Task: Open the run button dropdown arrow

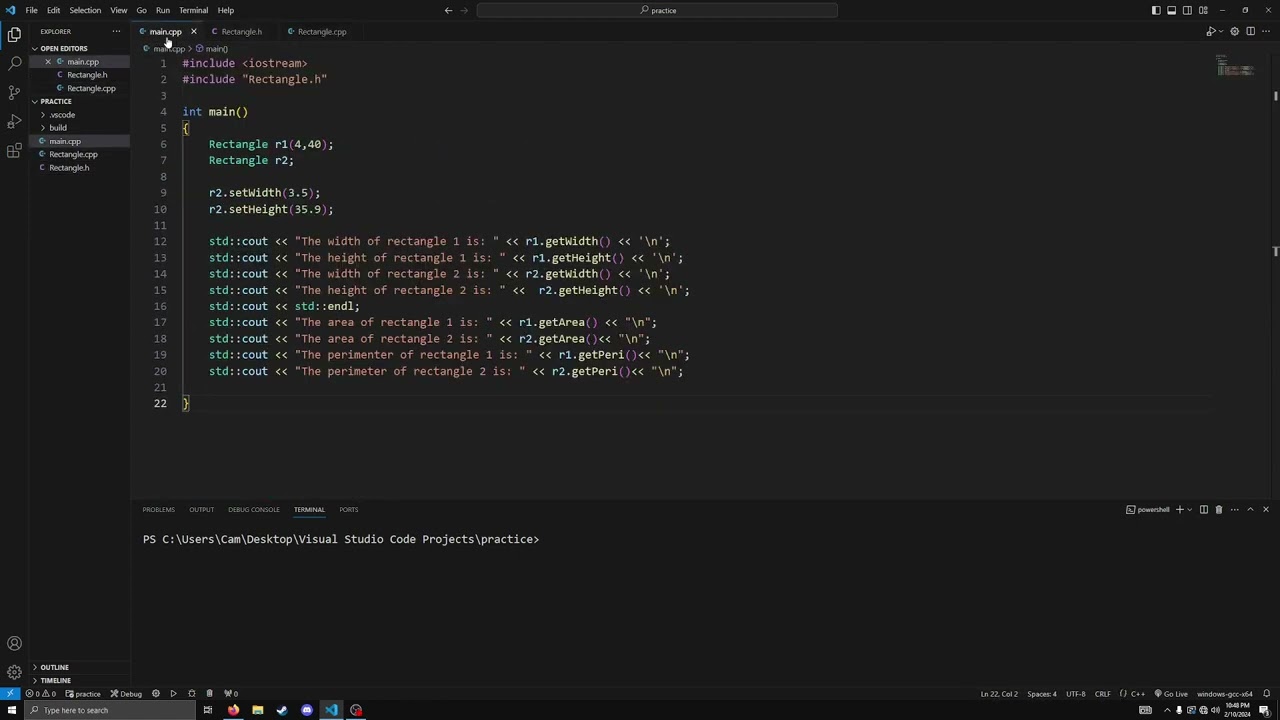Action: pyautogui.click(x=1221, y=31)
